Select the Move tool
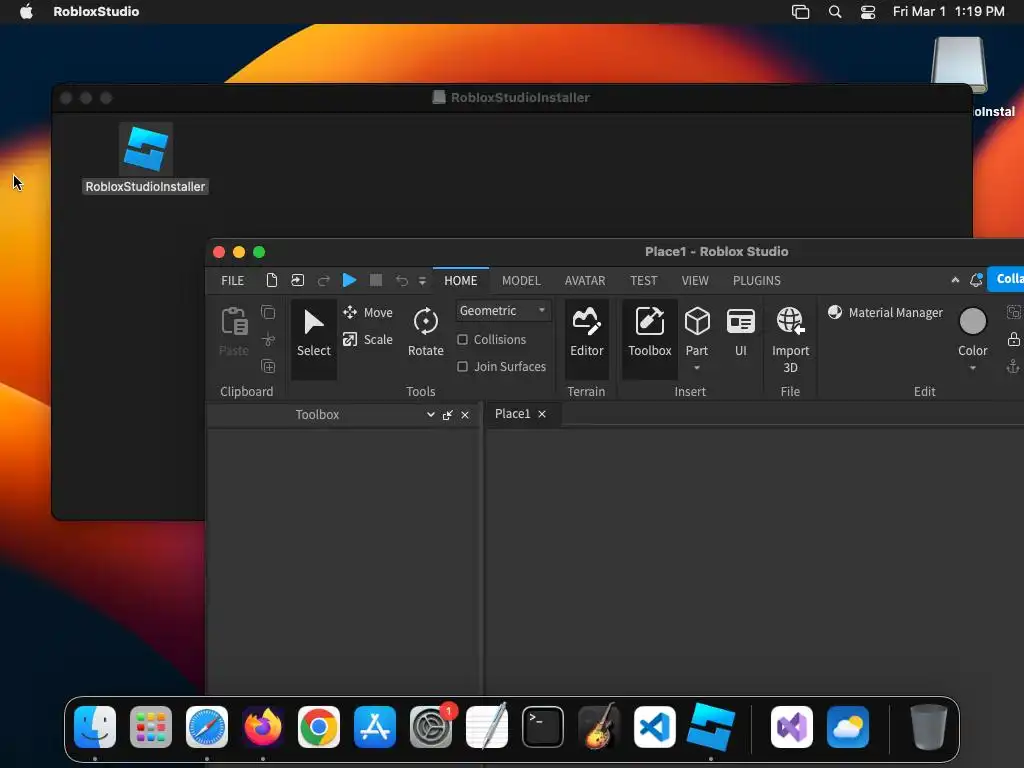The image size is (1024, 768). (368, 312)
